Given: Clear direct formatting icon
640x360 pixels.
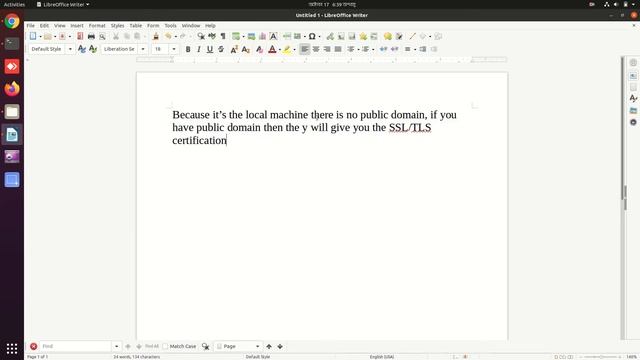Looking at the screenshot, I should pyautogui.click(x=259, y=49).
